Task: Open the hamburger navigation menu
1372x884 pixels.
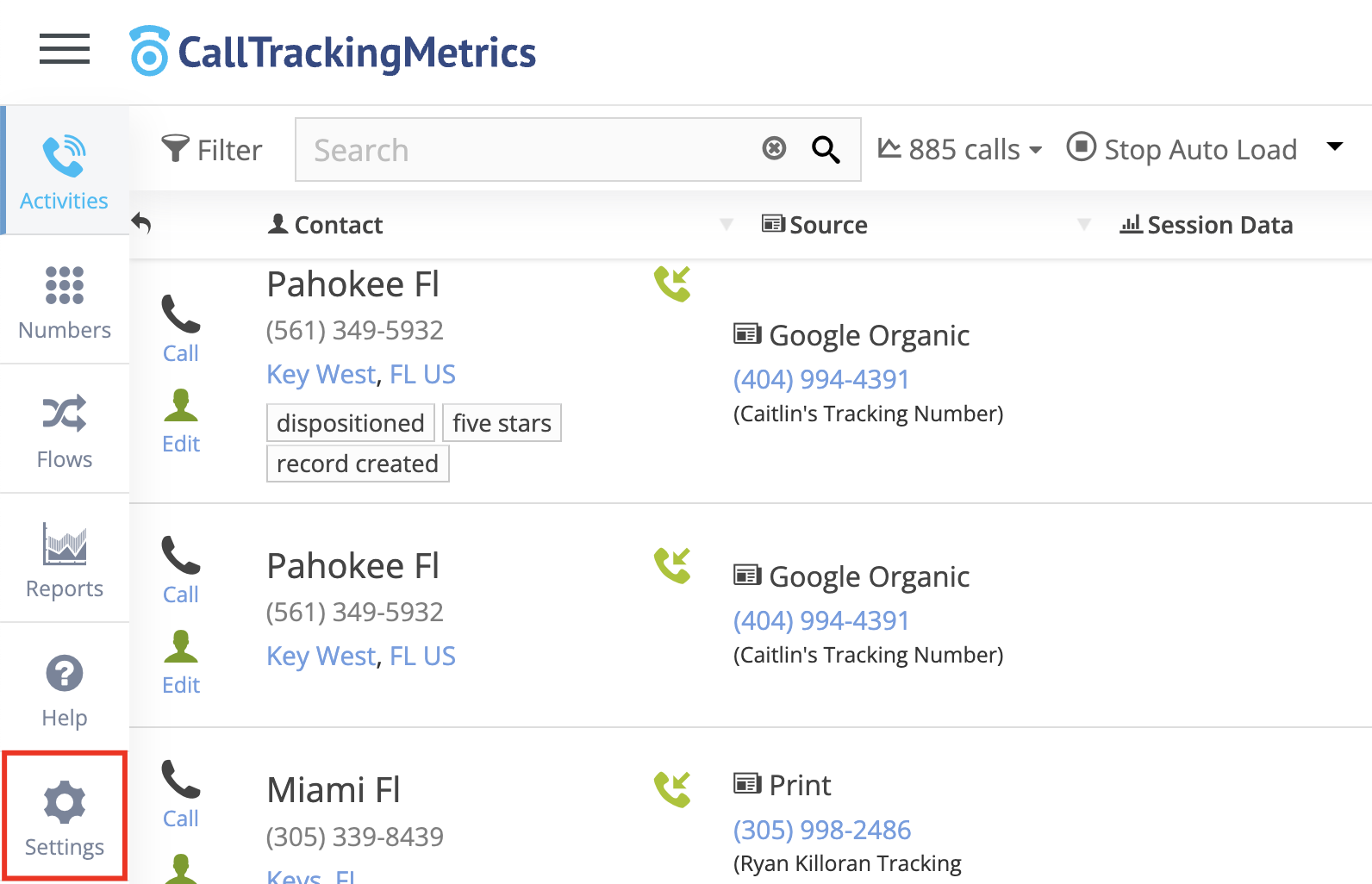Action: point(65,49)
